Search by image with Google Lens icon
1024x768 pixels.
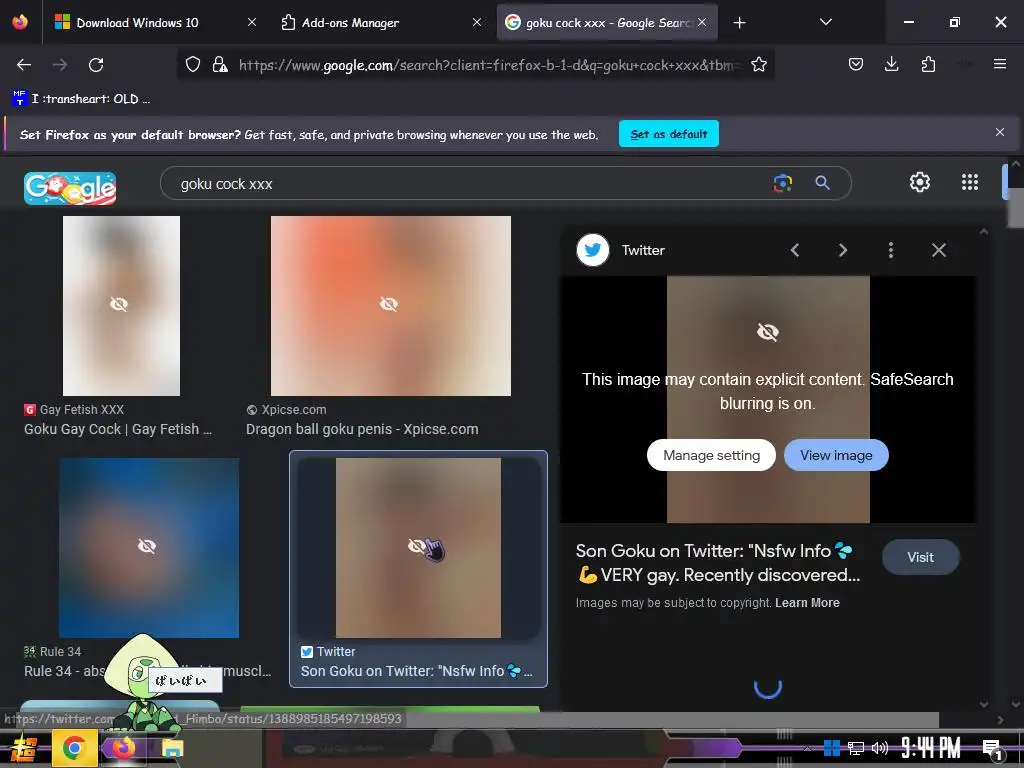[782, 183]
